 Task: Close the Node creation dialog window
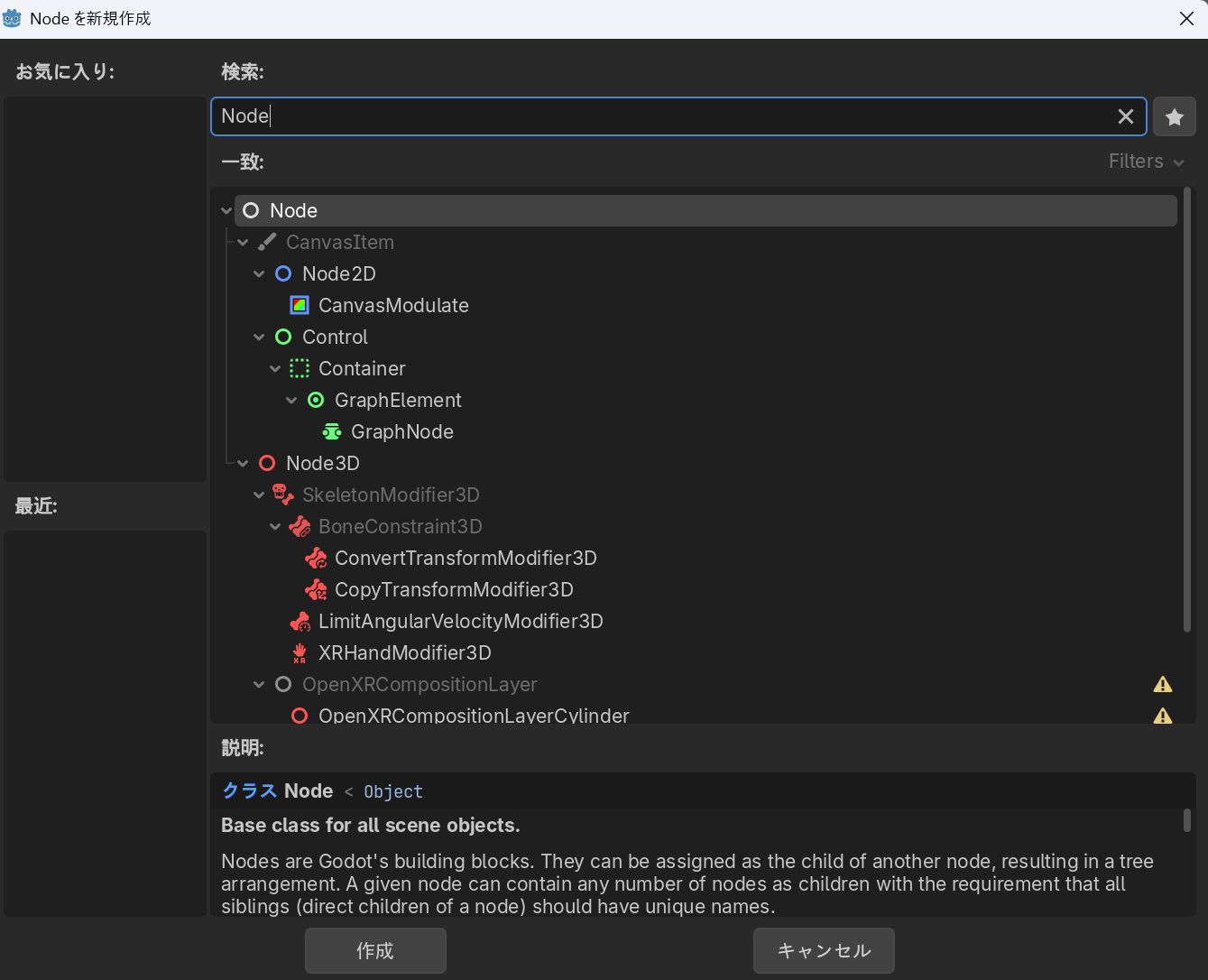tap(1186, 19)
